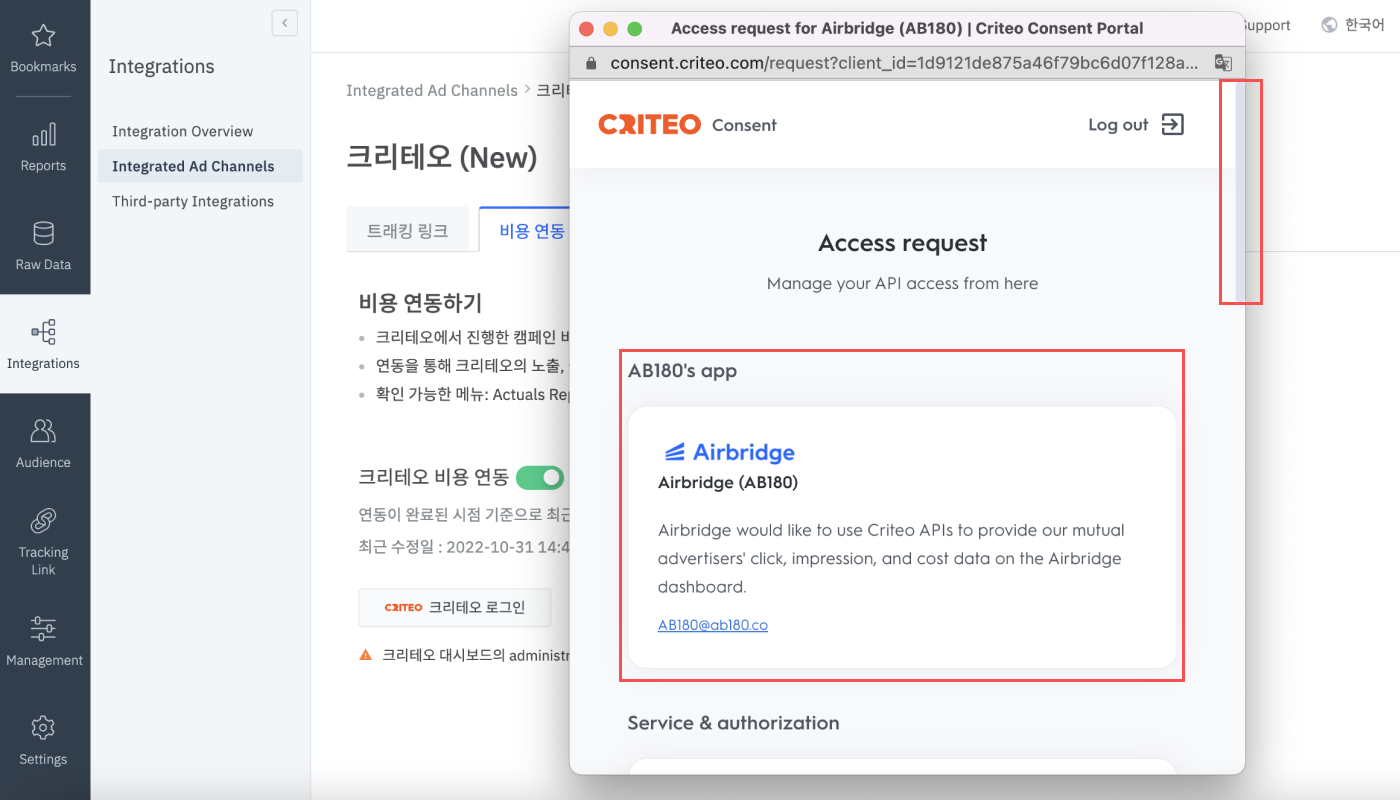Open Raw Data database icon
The image size is (1400, 800).
[x=43, y=234]
